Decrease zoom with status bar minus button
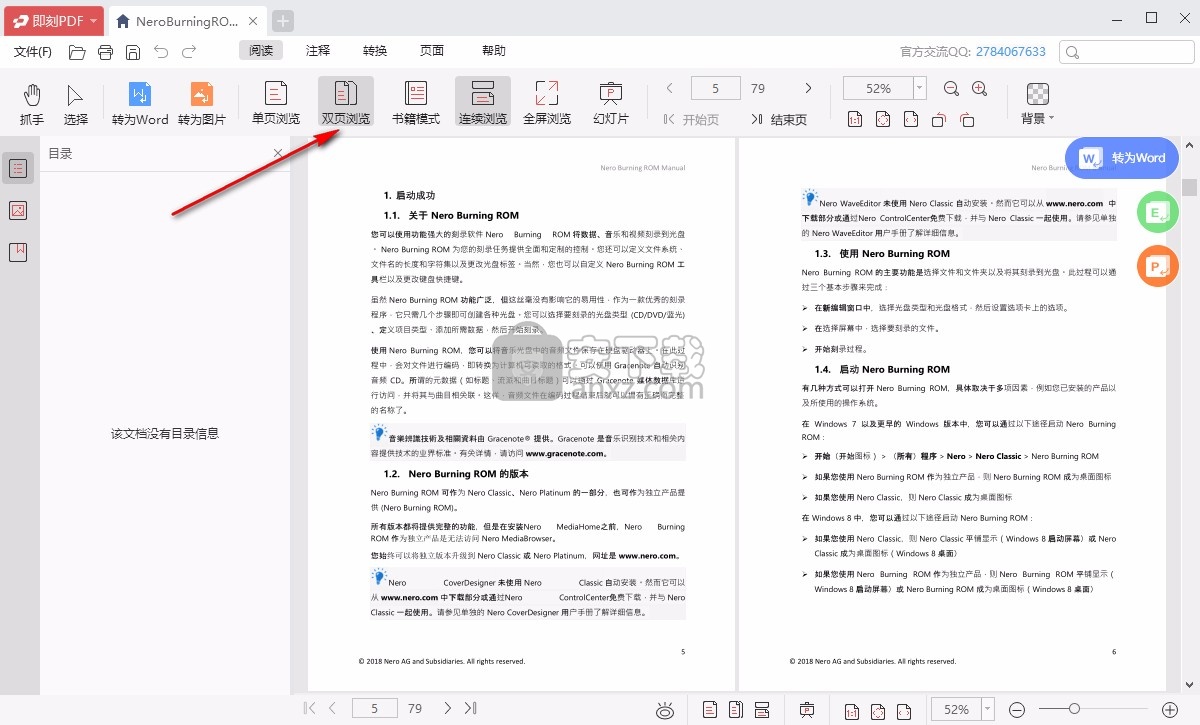Viewport: 1200px width, 725px height. [1017, 710]
